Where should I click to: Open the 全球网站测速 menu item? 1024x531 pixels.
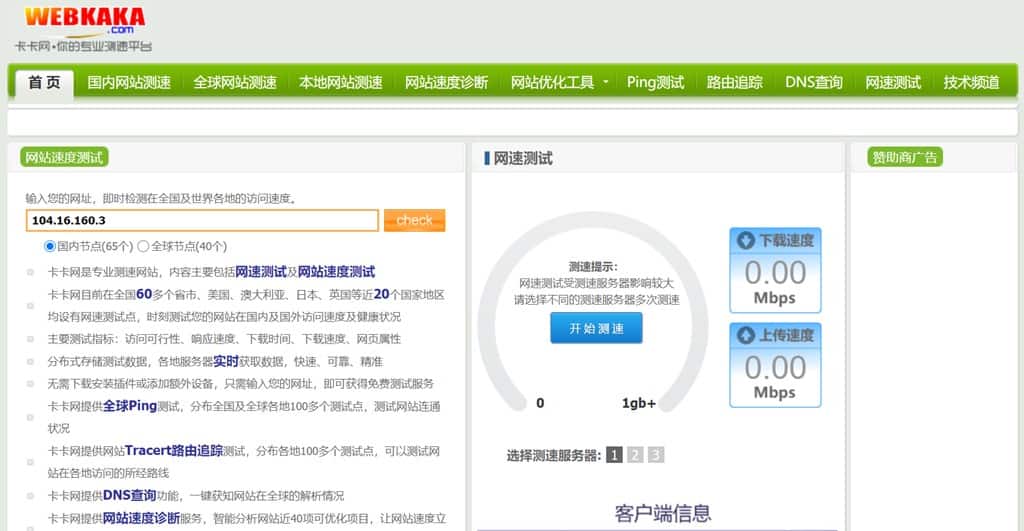[235, 83]
